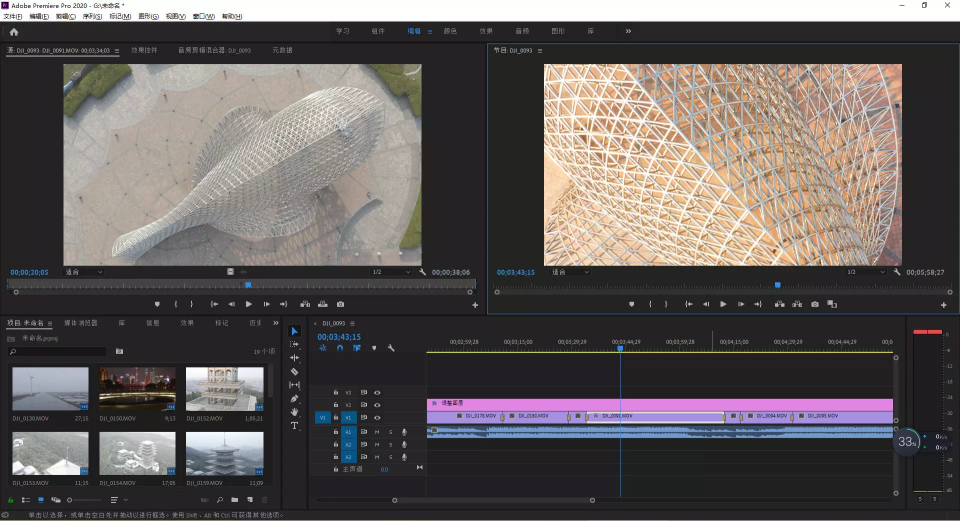Image resolution: width=960 pixels, height=521 pixels.
Task: Add marker in timeline header
Action: pos(374,348)
